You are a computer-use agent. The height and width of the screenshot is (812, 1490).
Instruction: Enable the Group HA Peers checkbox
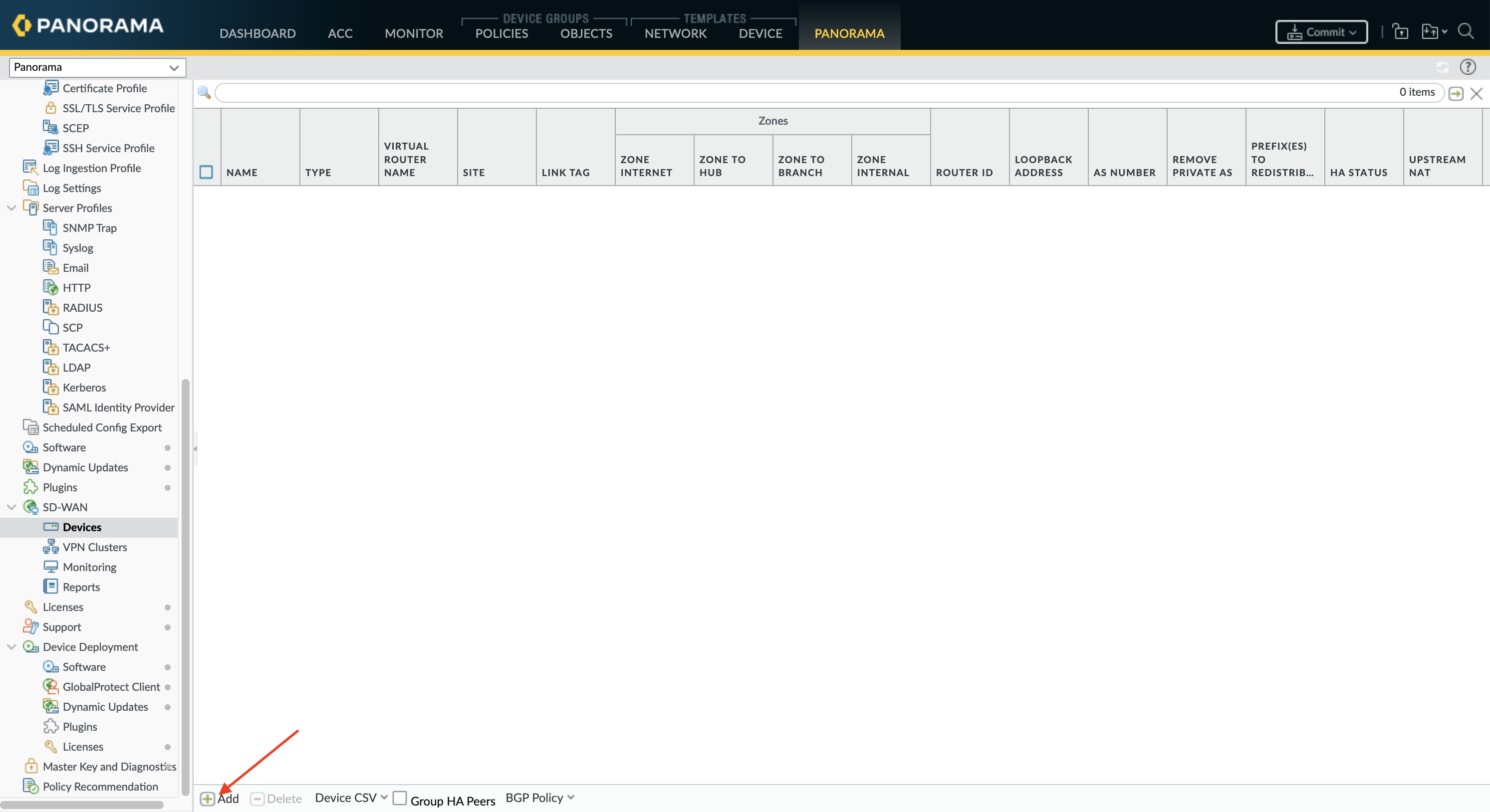pos(401,798)
